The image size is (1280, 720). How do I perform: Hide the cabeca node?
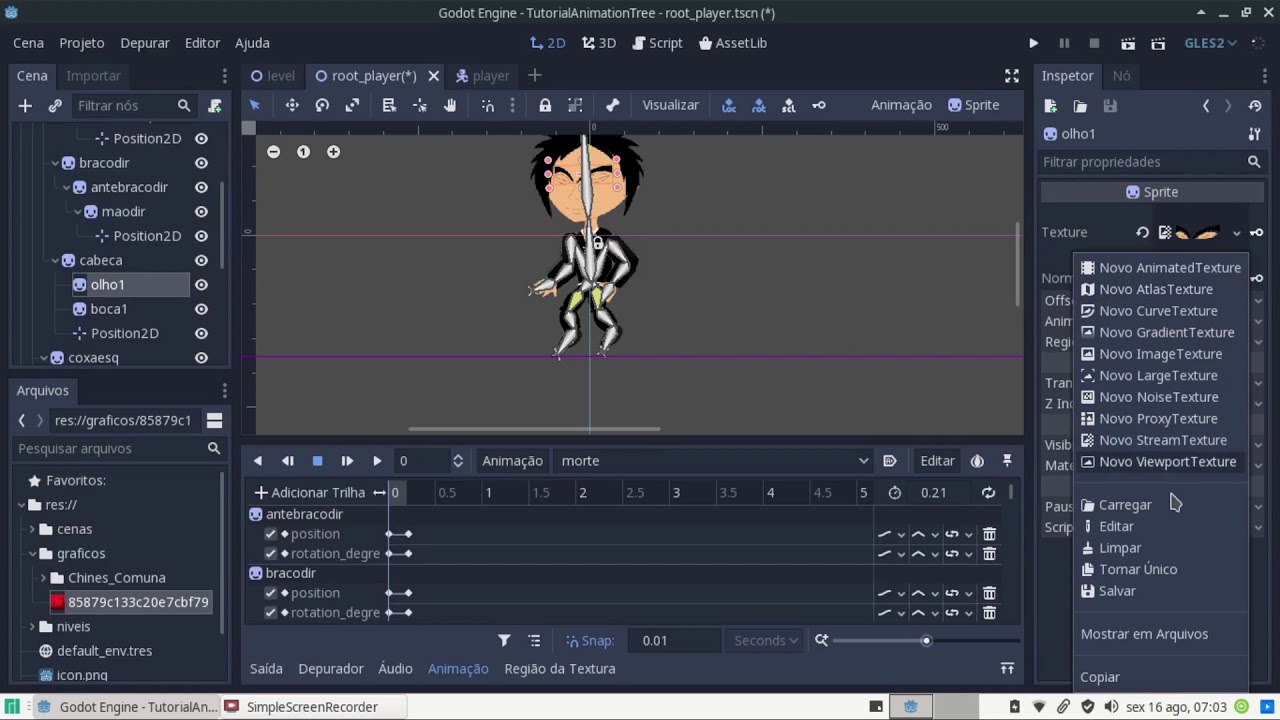201,261
